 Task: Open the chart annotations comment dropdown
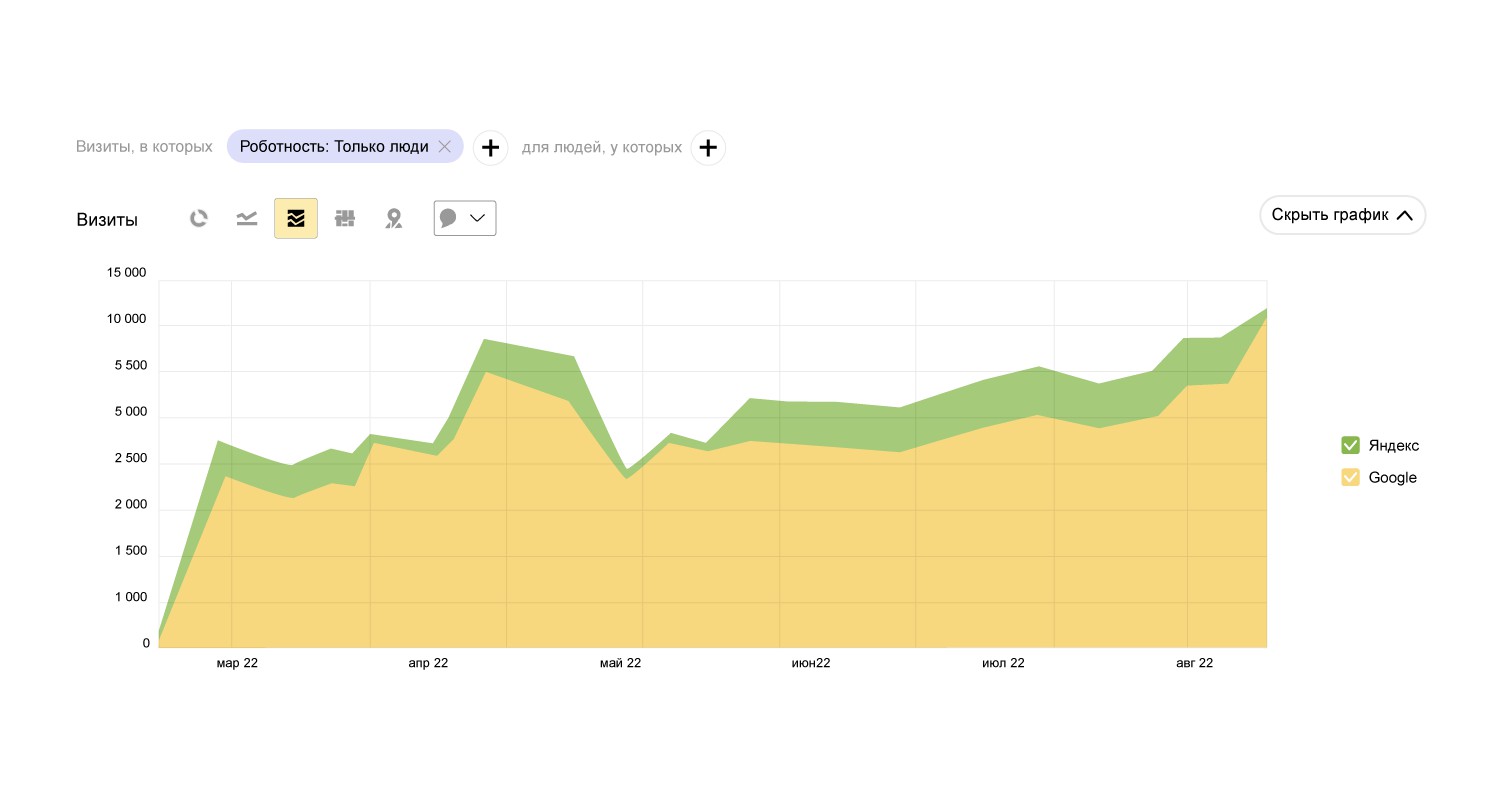point(465,218)
